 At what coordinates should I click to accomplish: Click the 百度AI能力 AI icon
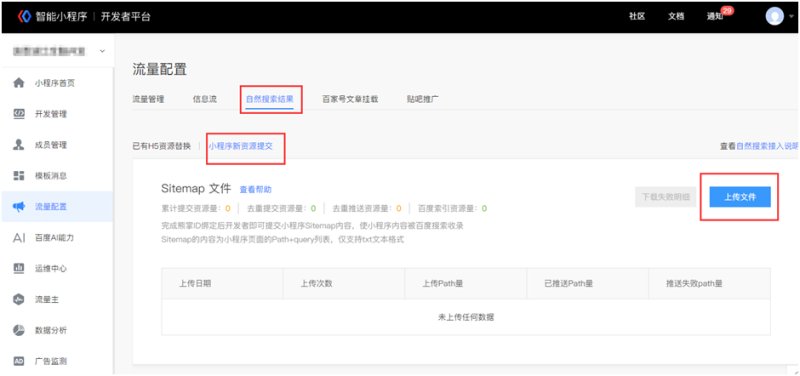19,238
